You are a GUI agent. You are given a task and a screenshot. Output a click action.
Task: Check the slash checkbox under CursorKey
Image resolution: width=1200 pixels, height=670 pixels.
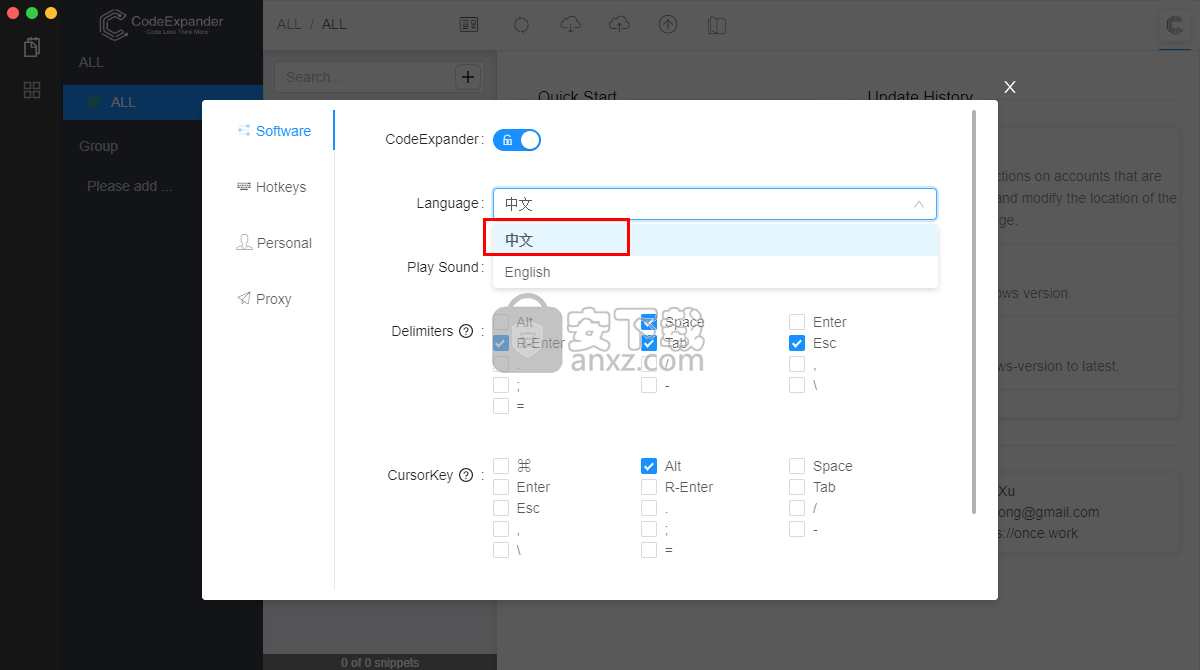click(x=797, y=508)
